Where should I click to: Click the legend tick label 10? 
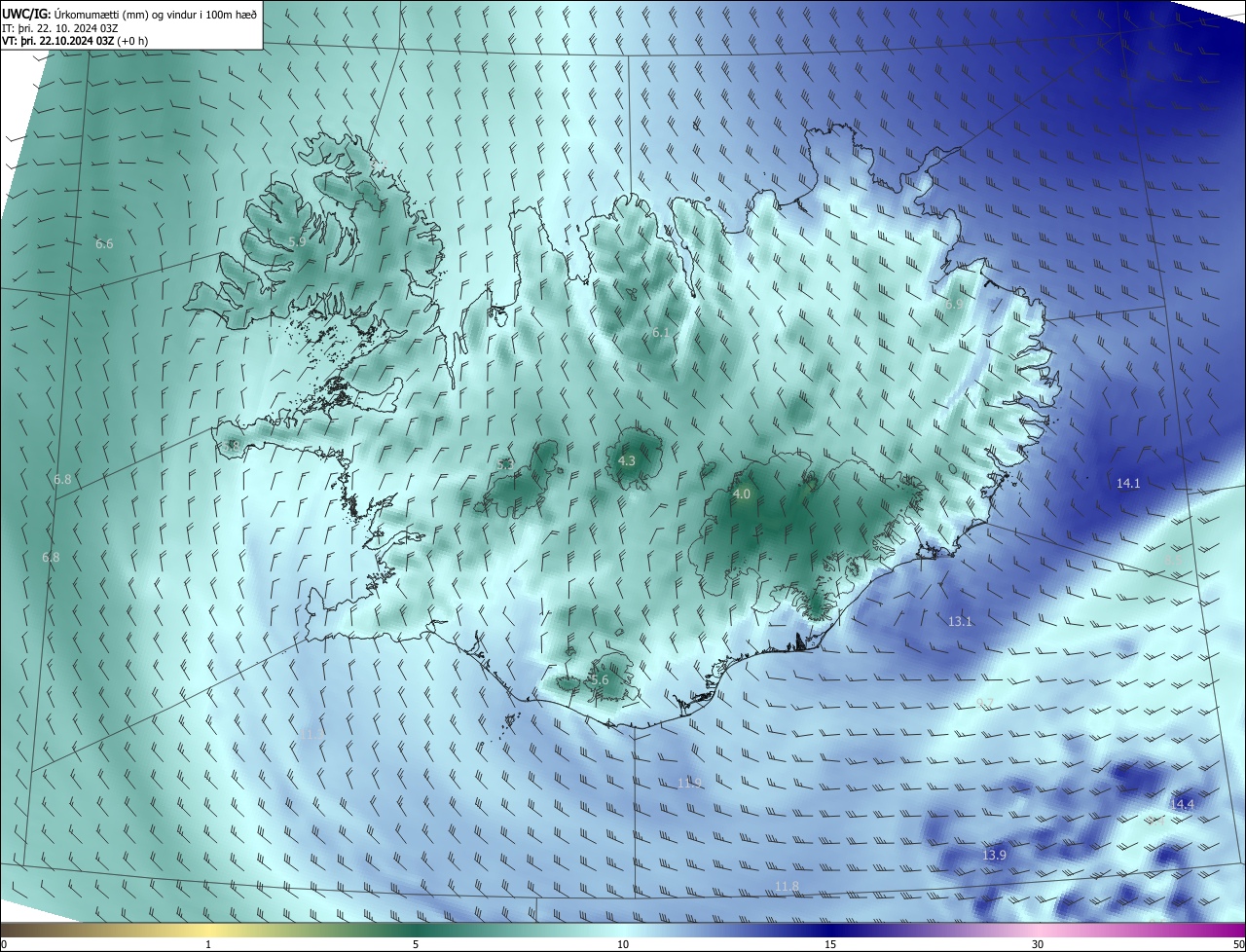[623, 944]
